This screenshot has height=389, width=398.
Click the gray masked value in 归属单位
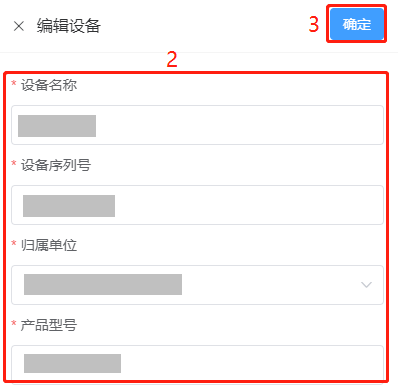pyautogui.click(x=103, y=284)
